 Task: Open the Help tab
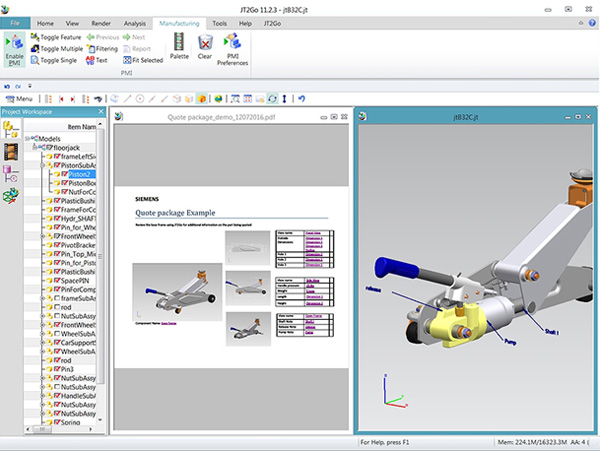click(245, 23)
